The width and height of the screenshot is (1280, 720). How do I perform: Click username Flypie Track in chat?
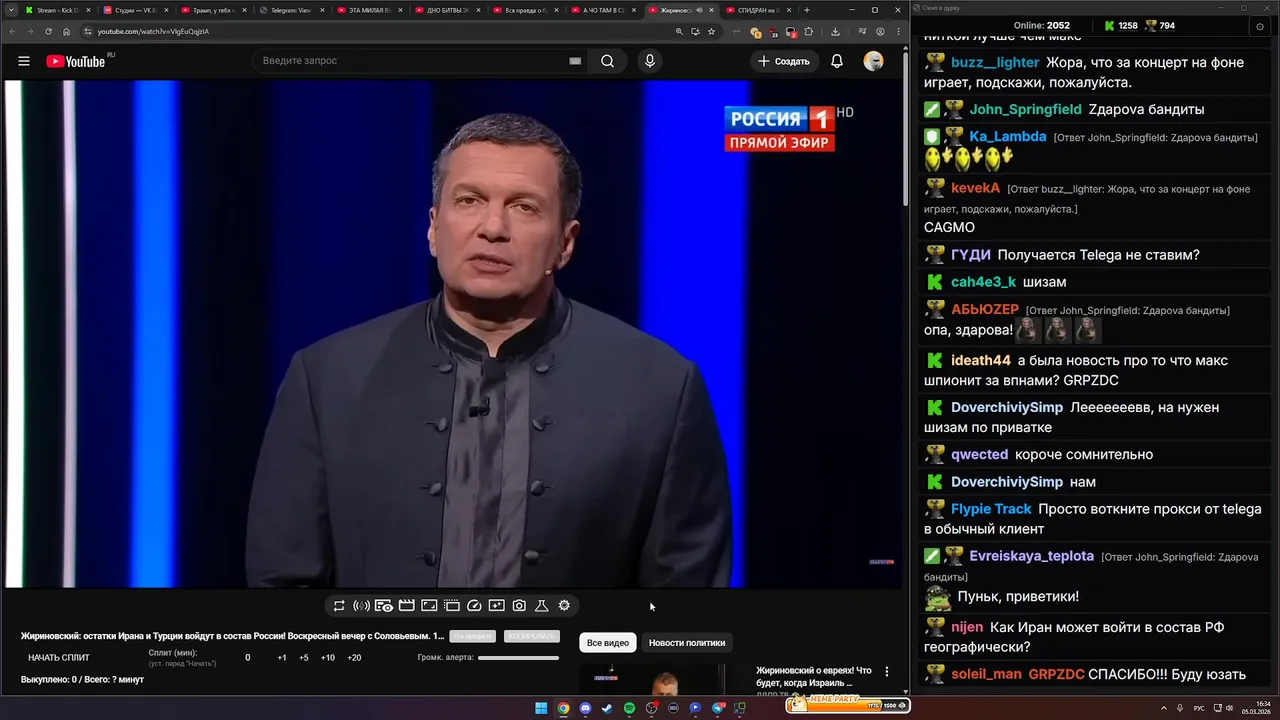pos(991,509)
